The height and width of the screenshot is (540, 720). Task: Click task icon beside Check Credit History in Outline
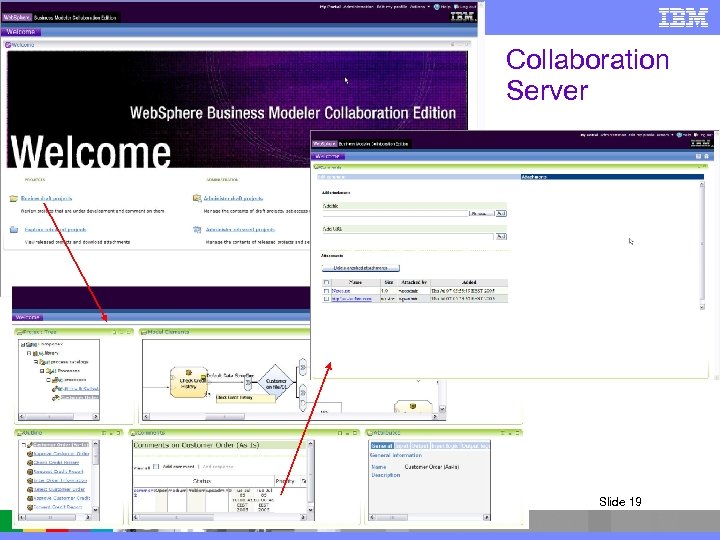[30, 462]
